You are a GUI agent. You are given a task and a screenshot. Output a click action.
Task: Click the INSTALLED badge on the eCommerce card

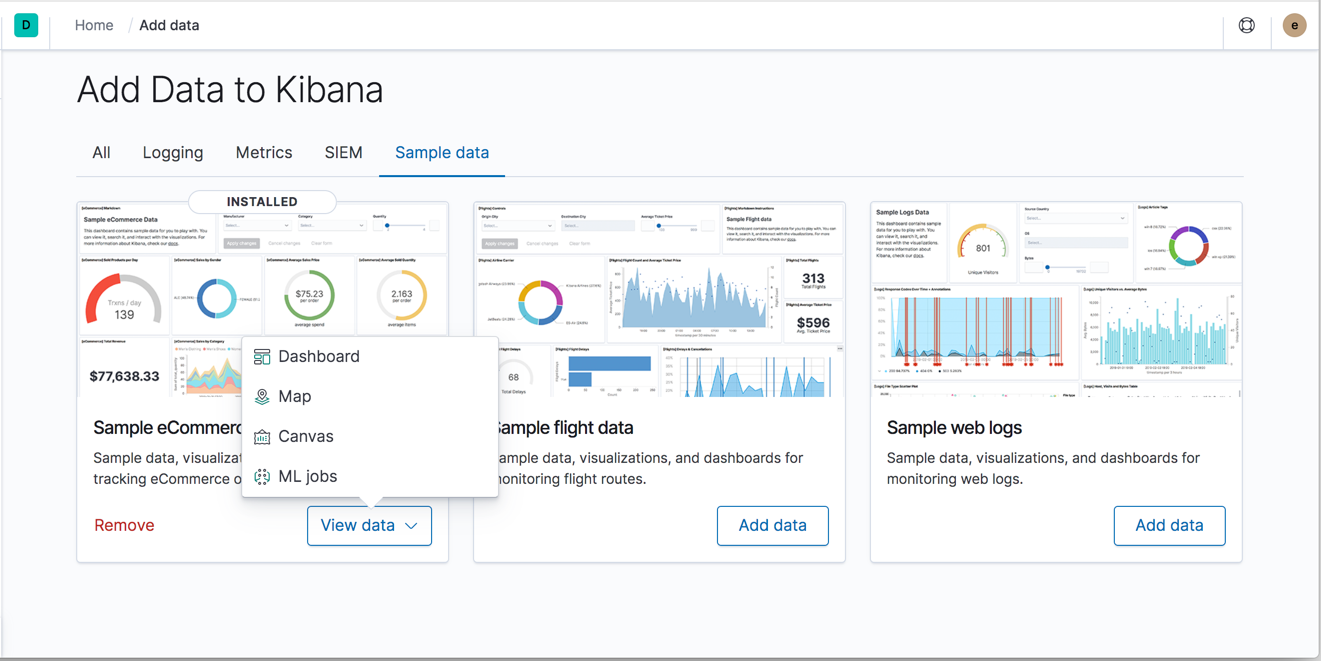click(262, 201)
